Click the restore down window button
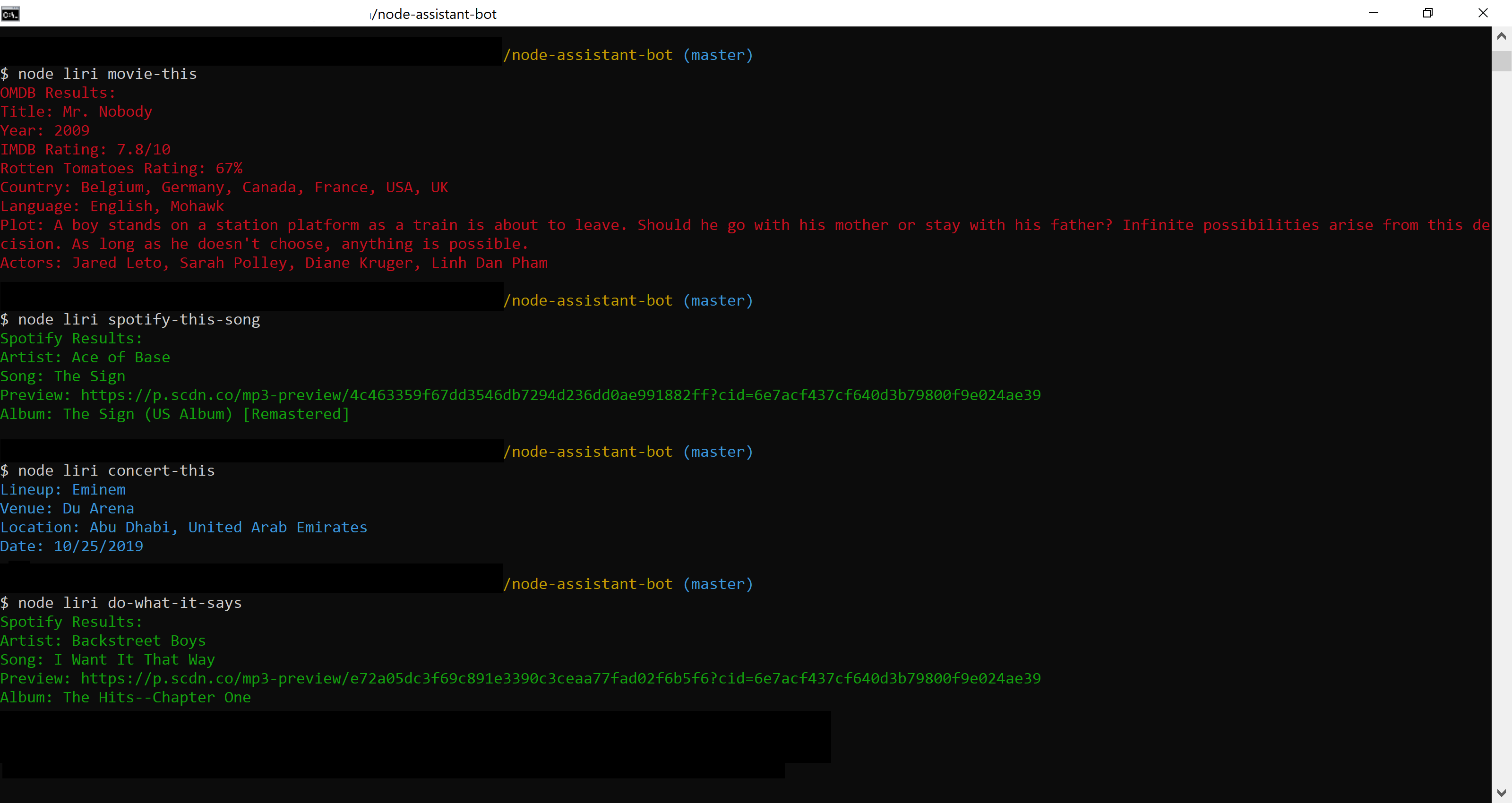The width and height of the screenshot is (1512, 803). point(1427,13)
